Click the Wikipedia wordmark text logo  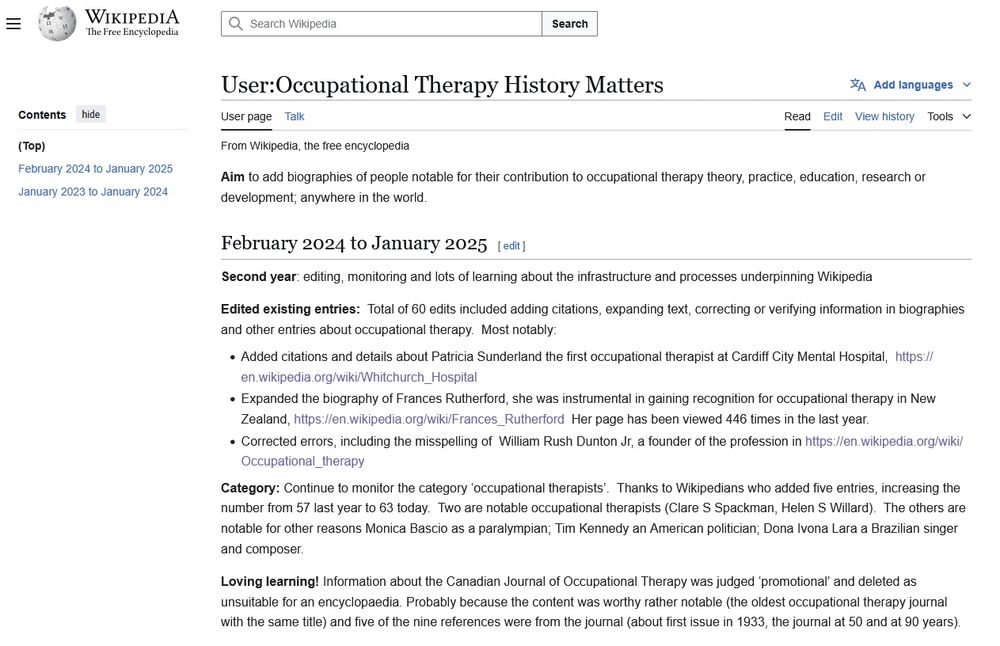[132, 22]
